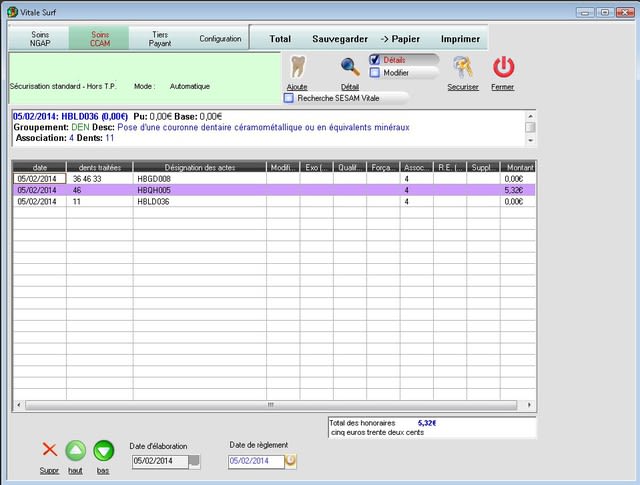Click the tooth icon to add an act
The height and width of the screenshot is (485, 640).
coord(296,67)
